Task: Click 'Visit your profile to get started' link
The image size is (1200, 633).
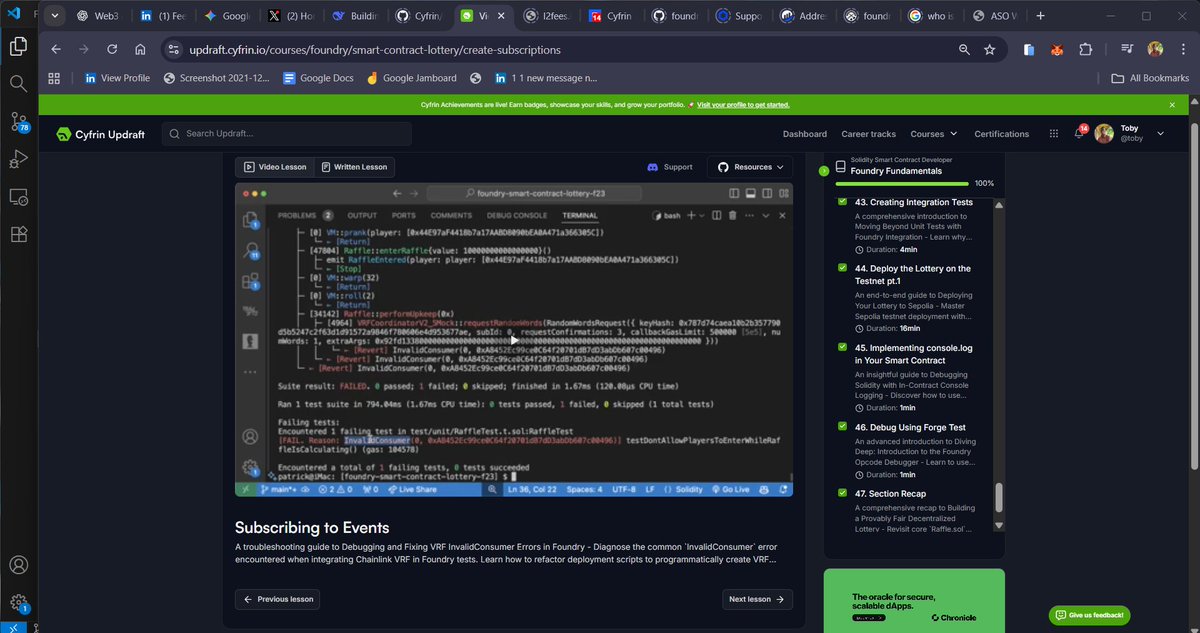Action: [743, 104]
